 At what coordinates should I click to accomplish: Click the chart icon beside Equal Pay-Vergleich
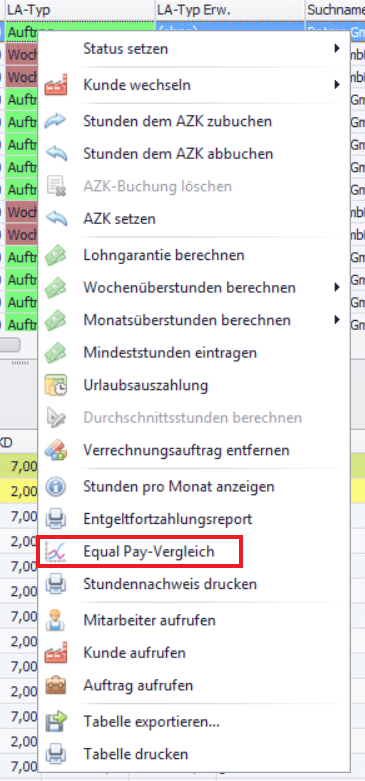point(56,552)
